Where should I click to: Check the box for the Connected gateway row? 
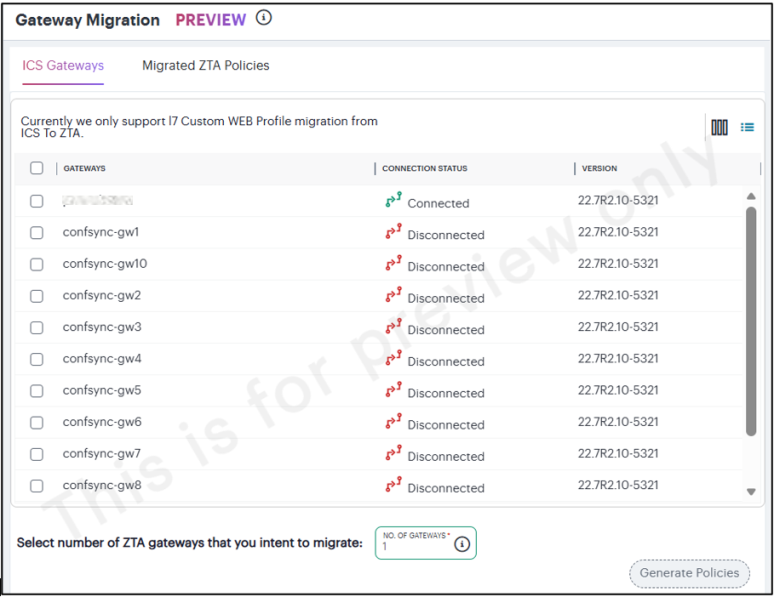coord(37,201)
